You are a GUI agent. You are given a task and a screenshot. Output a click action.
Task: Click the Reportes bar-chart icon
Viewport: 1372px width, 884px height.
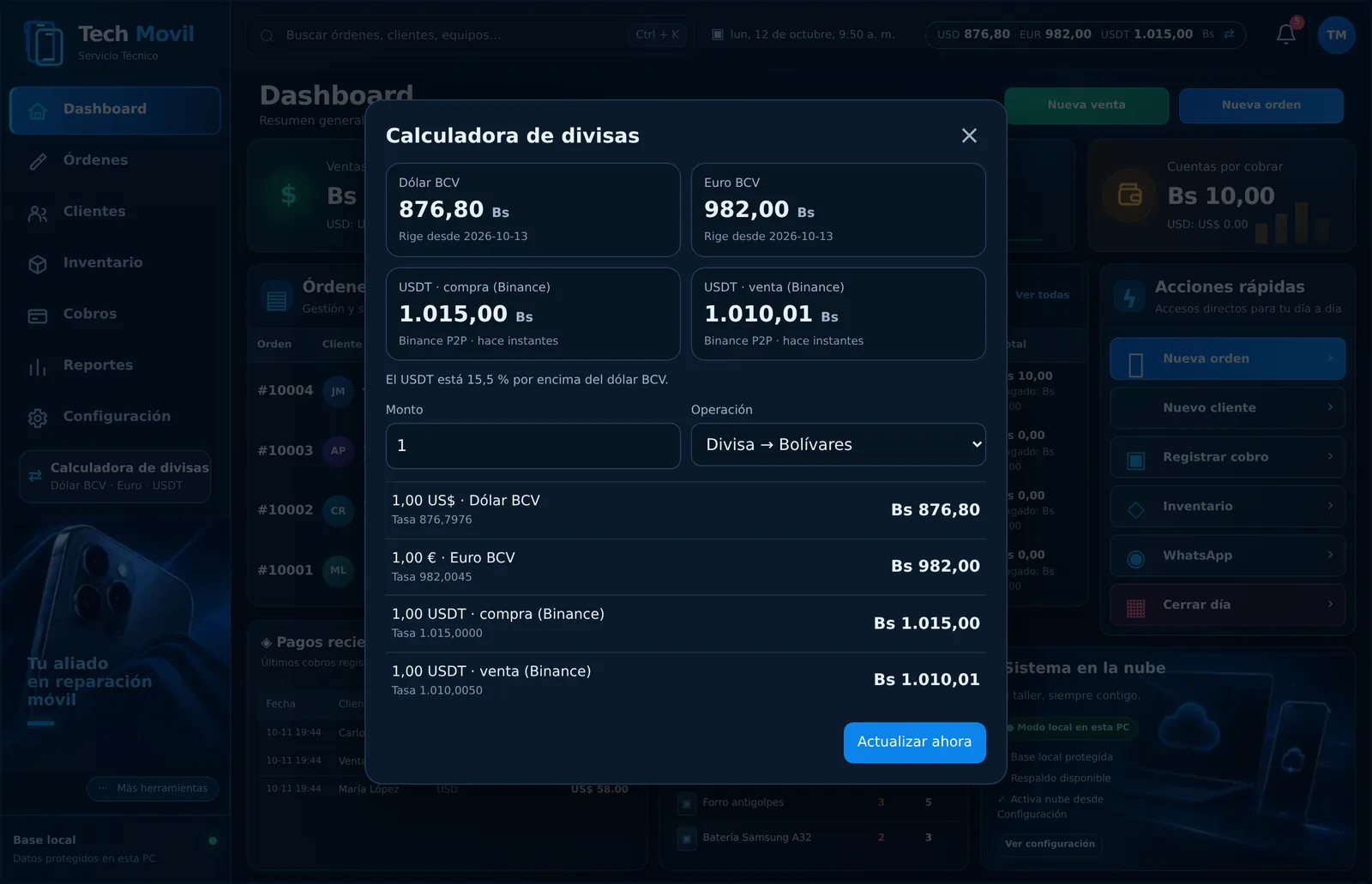click(38, 367)
